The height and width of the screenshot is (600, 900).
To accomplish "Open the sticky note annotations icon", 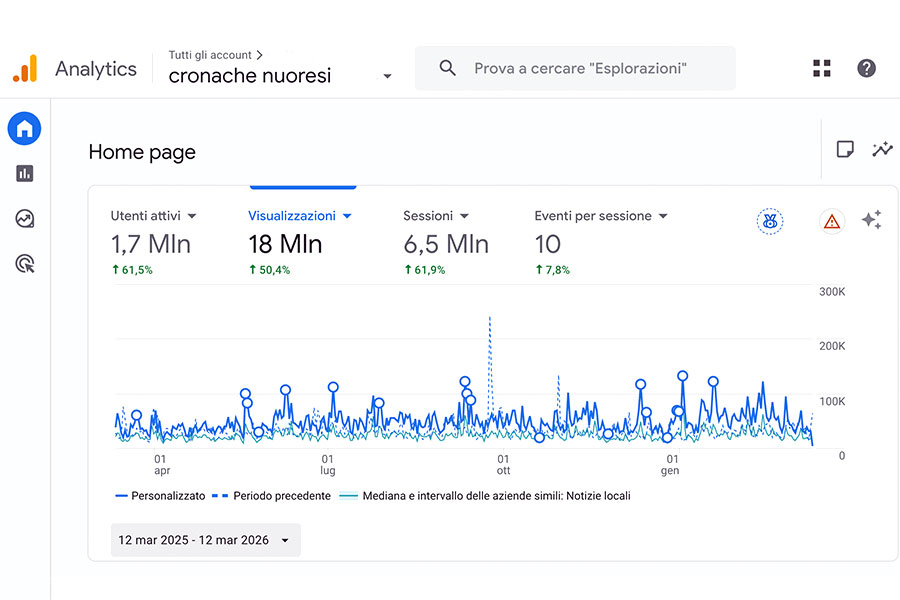I will [x=845, y=149].
